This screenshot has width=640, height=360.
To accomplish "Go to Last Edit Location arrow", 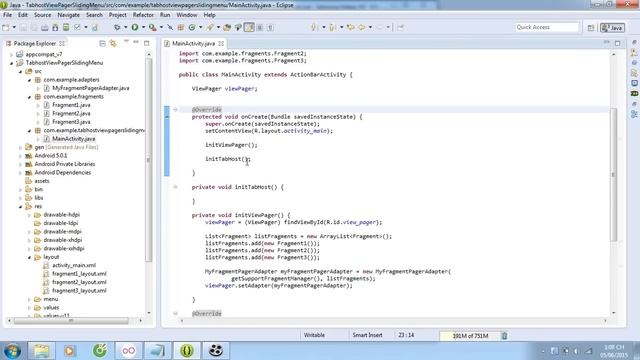I will [x=351, y=27].
